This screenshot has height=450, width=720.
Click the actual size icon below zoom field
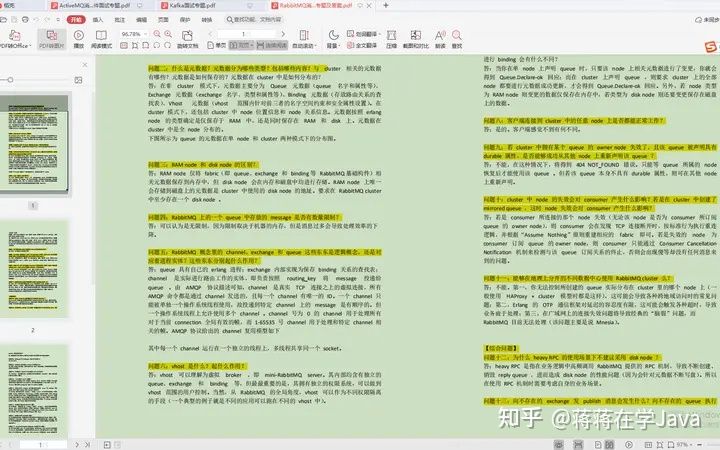[124, 45]
